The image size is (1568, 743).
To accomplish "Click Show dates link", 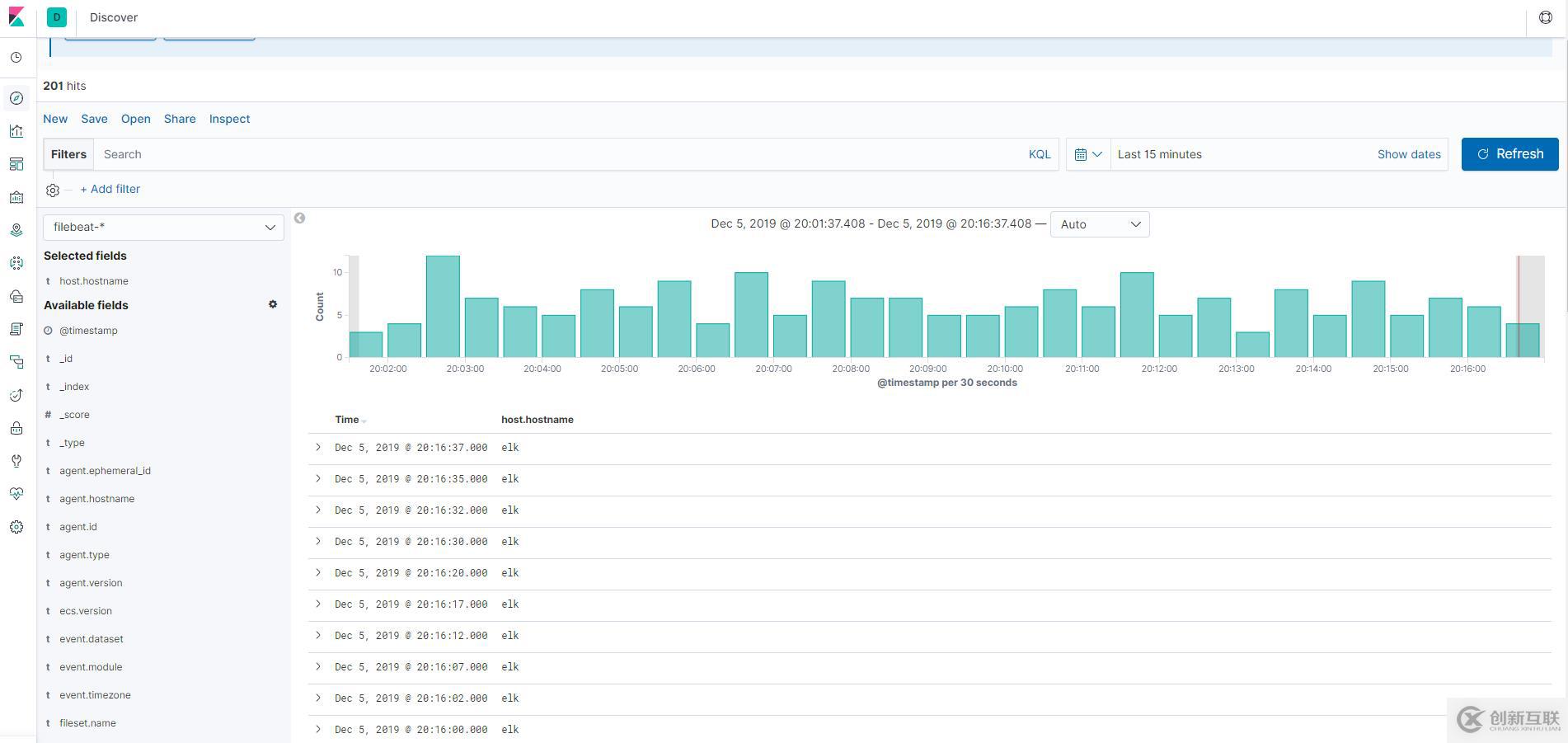I will [1409, 154].
